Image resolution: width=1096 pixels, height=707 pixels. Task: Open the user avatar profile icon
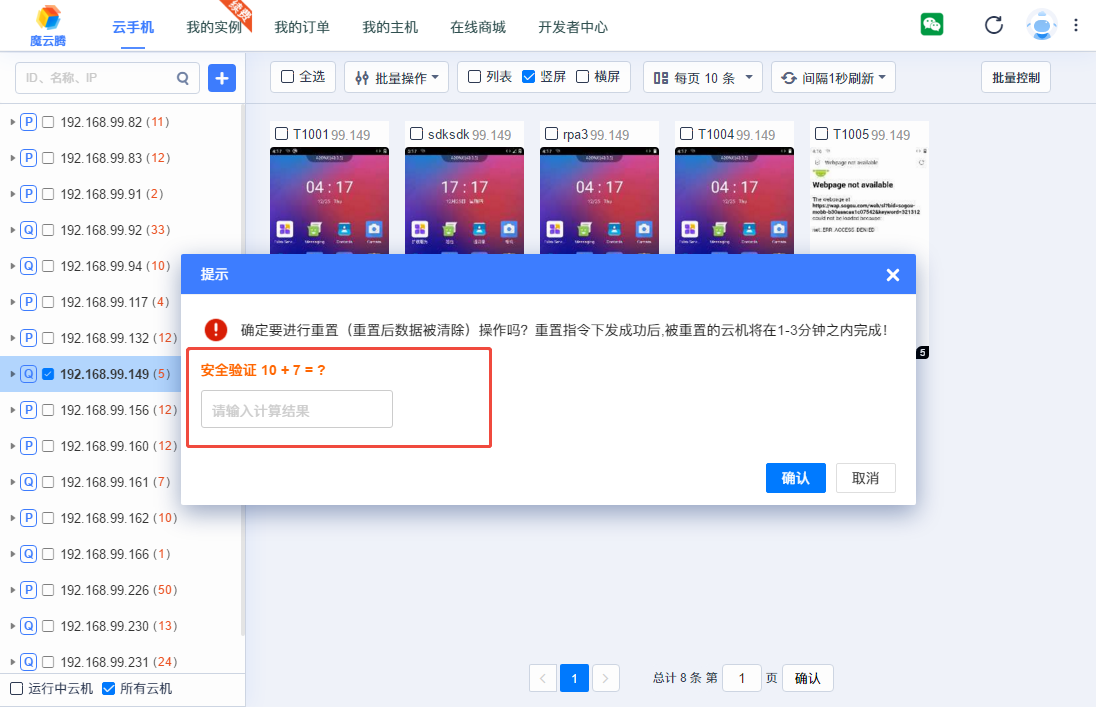coord(1041,25)
